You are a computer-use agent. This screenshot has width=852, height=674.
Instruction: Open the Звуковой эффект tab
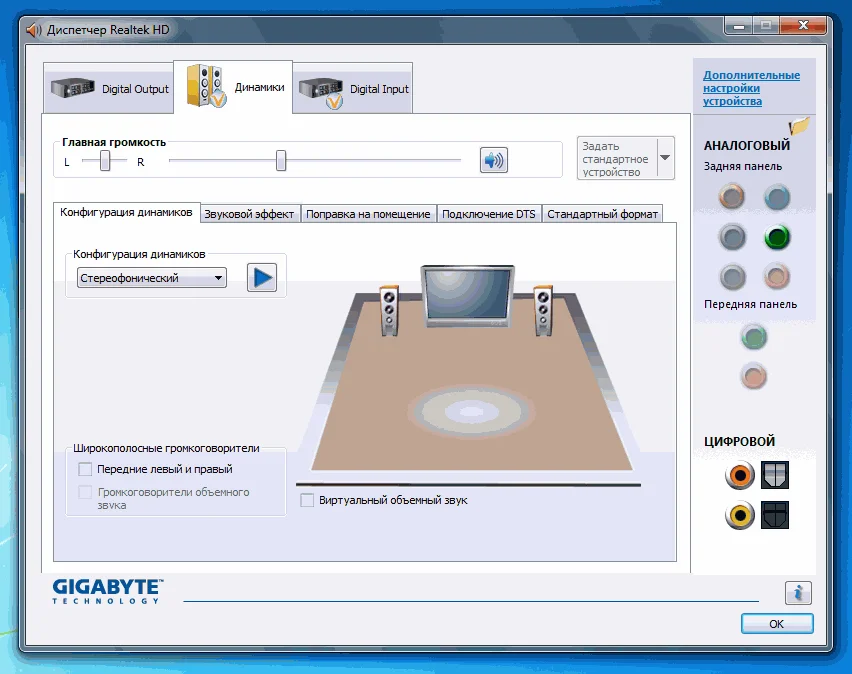[249, 214]
